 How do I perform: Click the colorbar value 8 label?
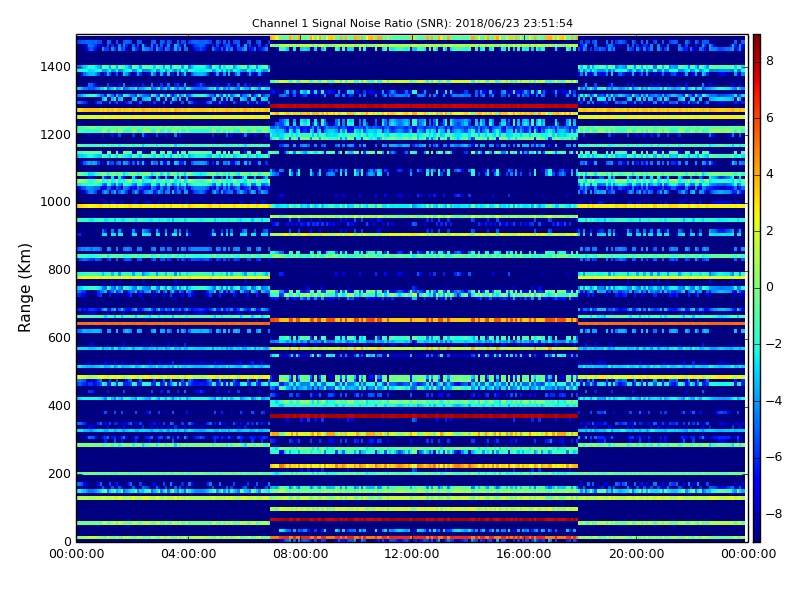(x=770, y=61)
